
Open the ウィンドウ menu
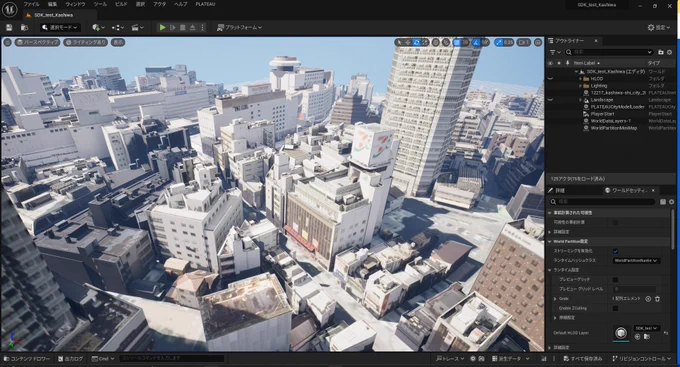pyautogui.click(x=75, y=4)
